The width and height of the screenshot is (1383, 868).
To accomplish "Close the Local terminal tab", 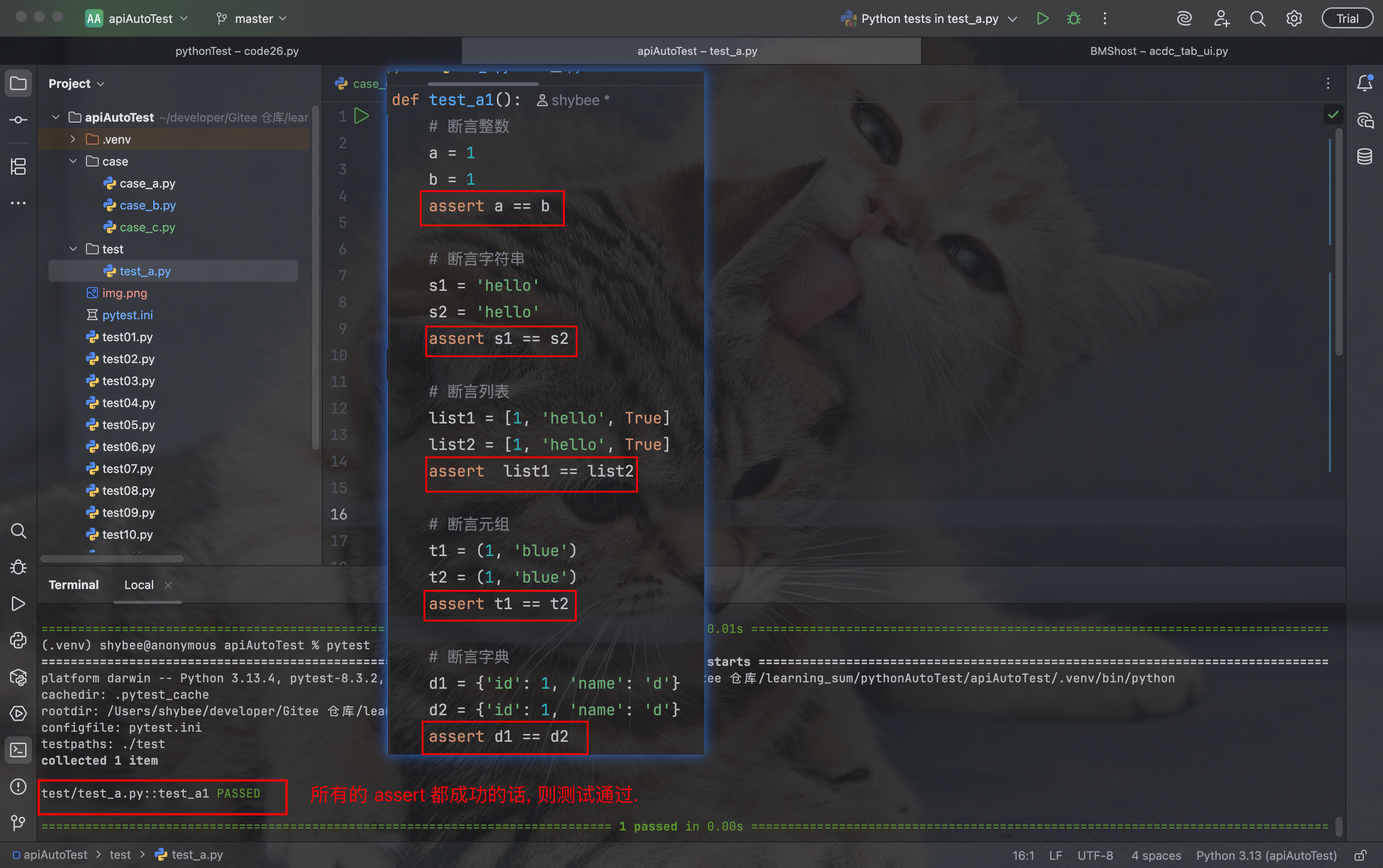I will (168, 585).
